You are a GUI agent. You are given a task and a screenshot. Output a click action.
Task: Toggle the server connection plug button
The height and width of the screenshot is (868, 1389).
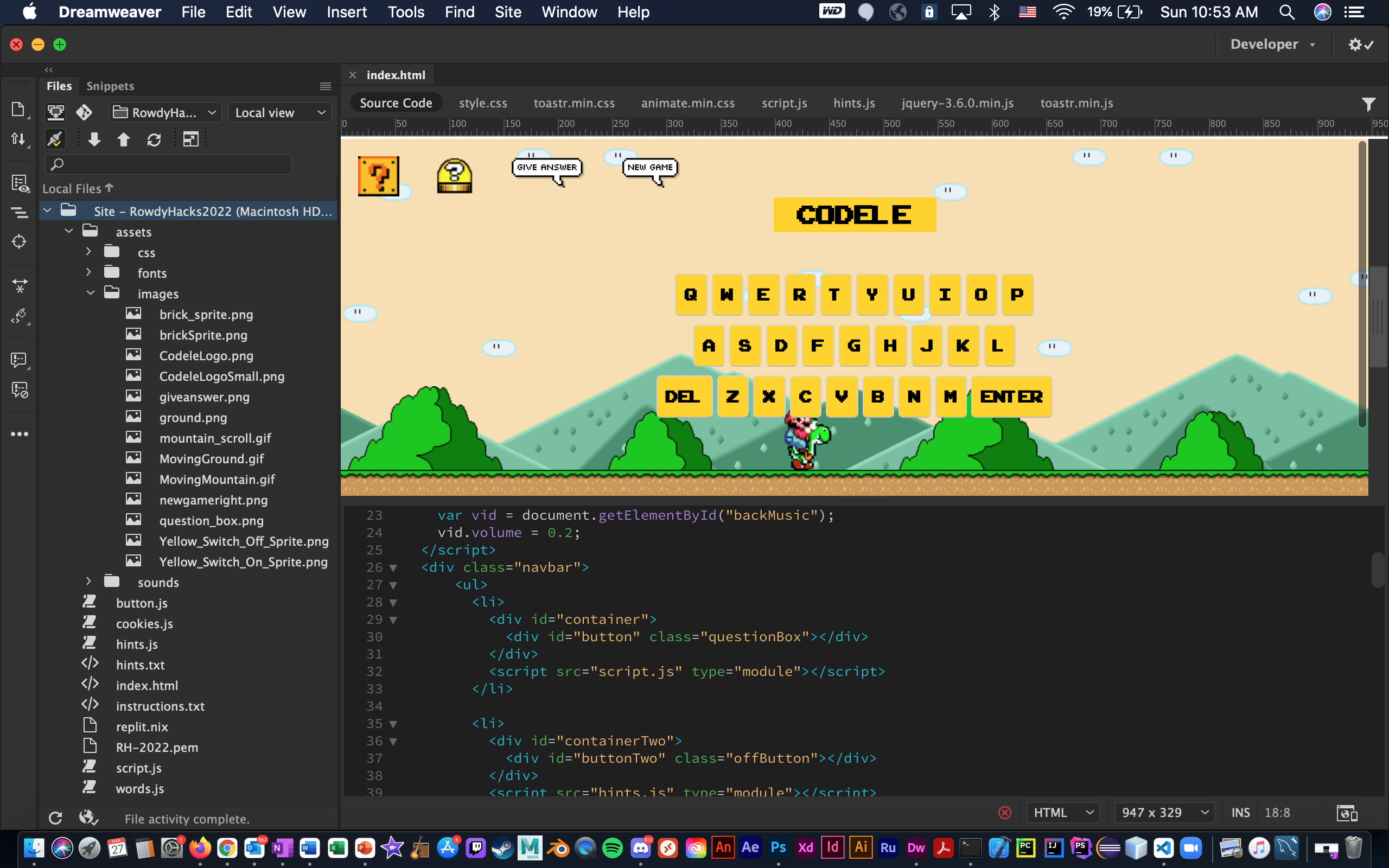tap(54, 139)
